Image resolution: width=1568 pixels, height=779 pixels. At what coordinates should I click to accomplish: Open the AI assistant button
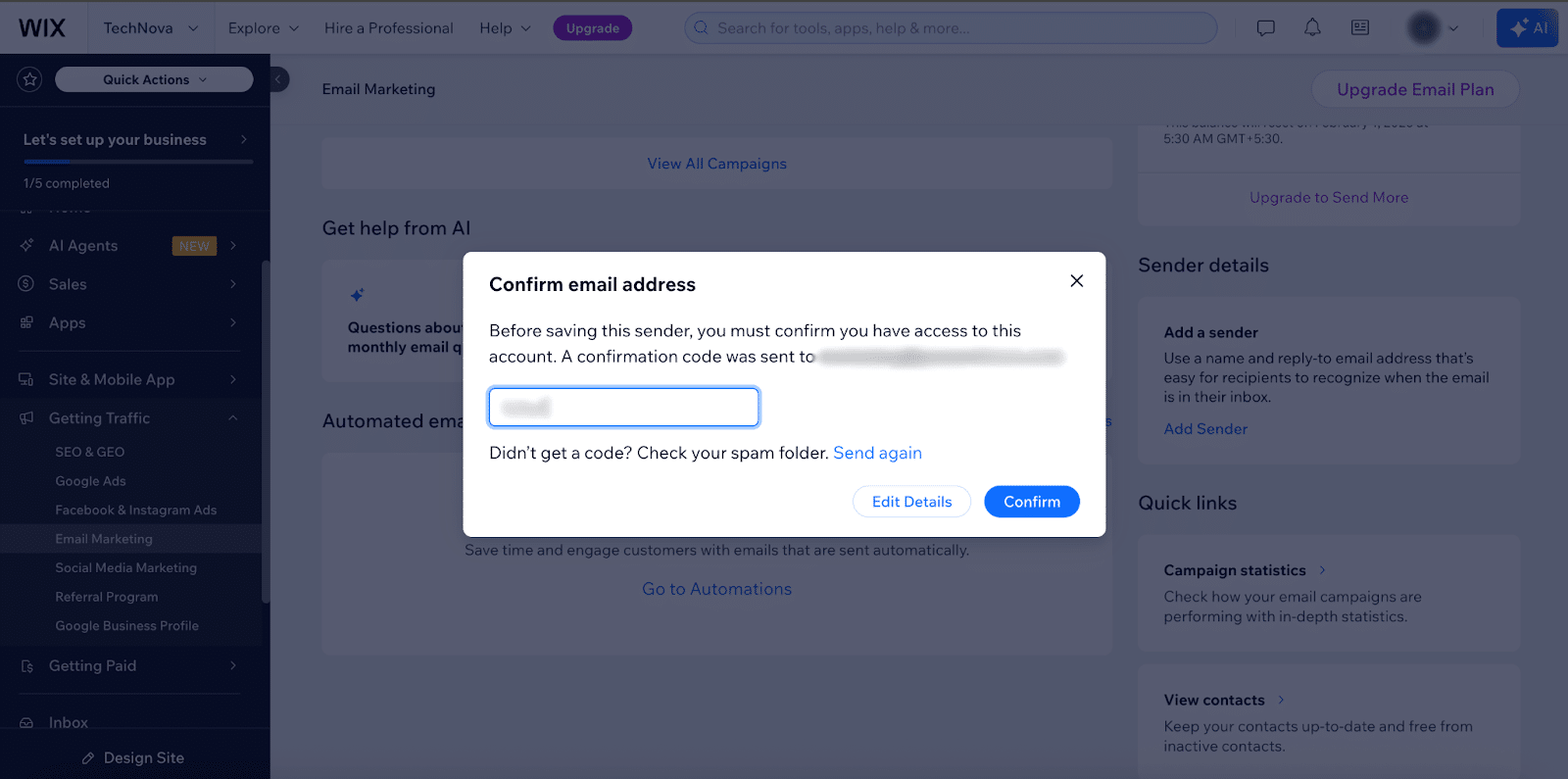[1527, 27]
